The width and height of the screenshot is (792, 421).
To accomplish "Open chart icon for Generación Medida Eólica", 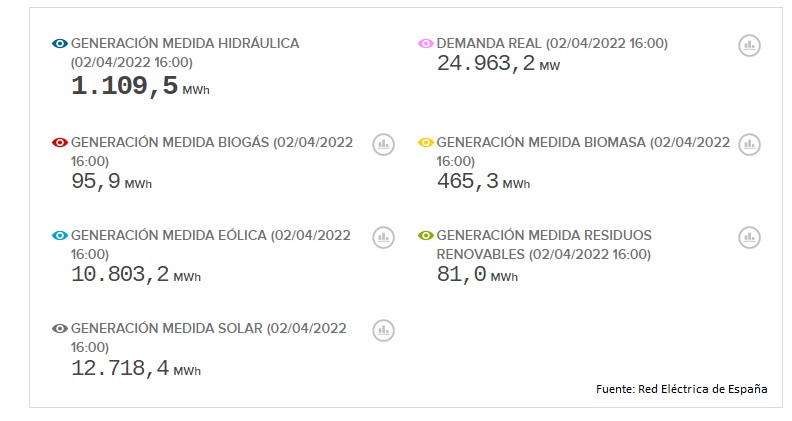I will (x=384, y=238).
